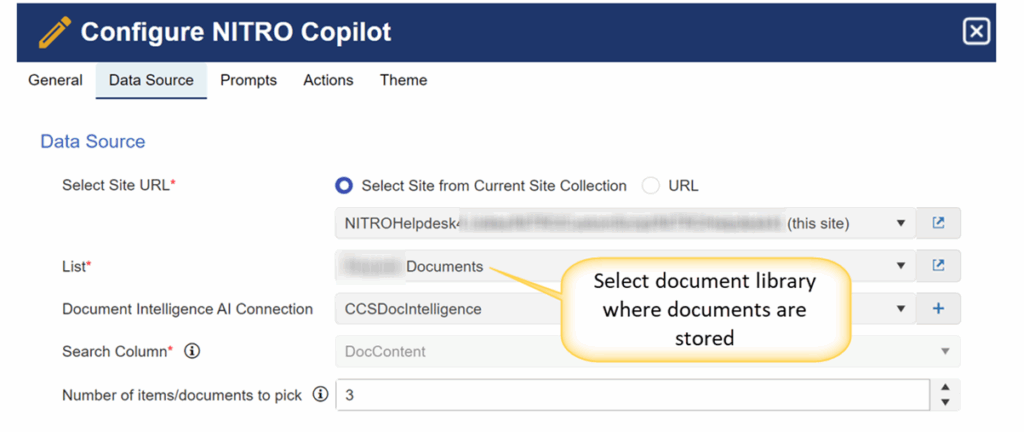Select Site from Current Site Collection radio
Screen dimensions: 1024x432
point(344,186)
